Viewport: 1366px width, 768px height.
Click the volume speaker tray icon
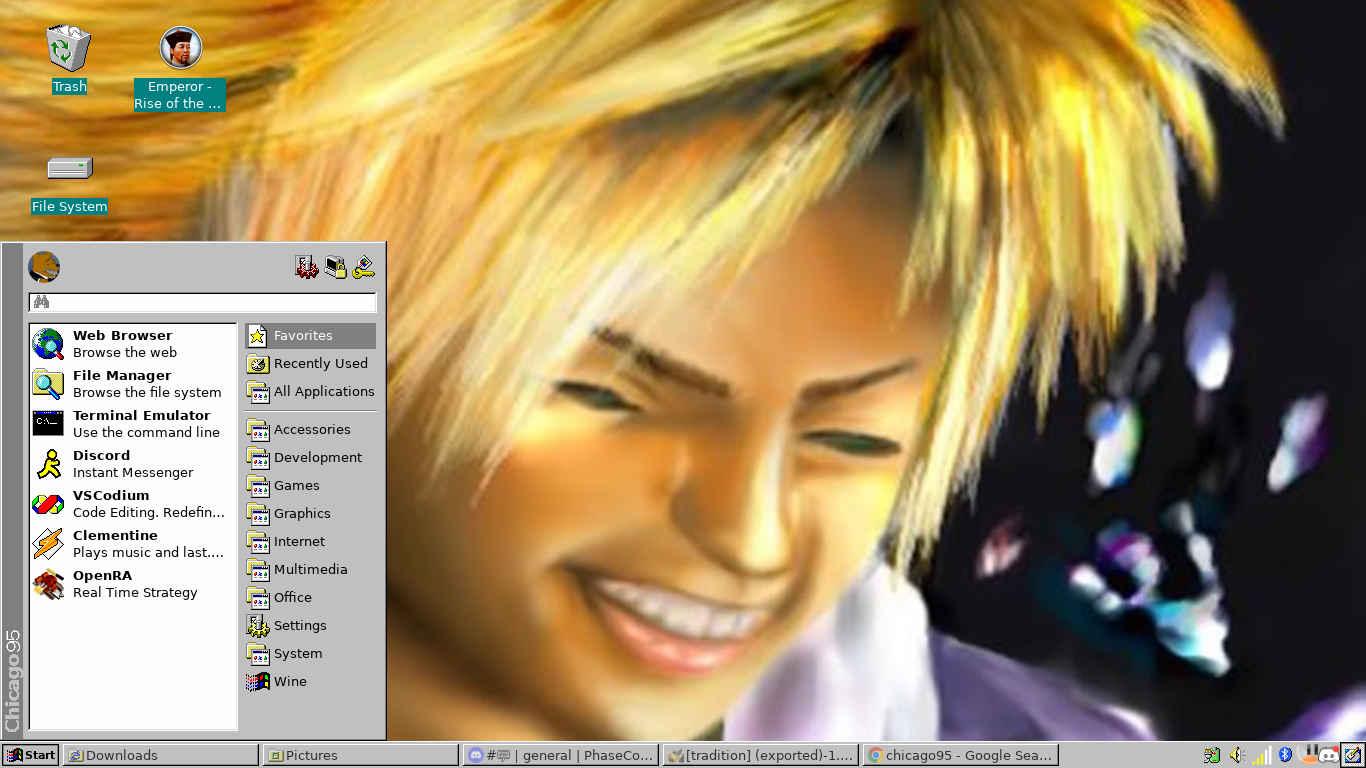1237,755
